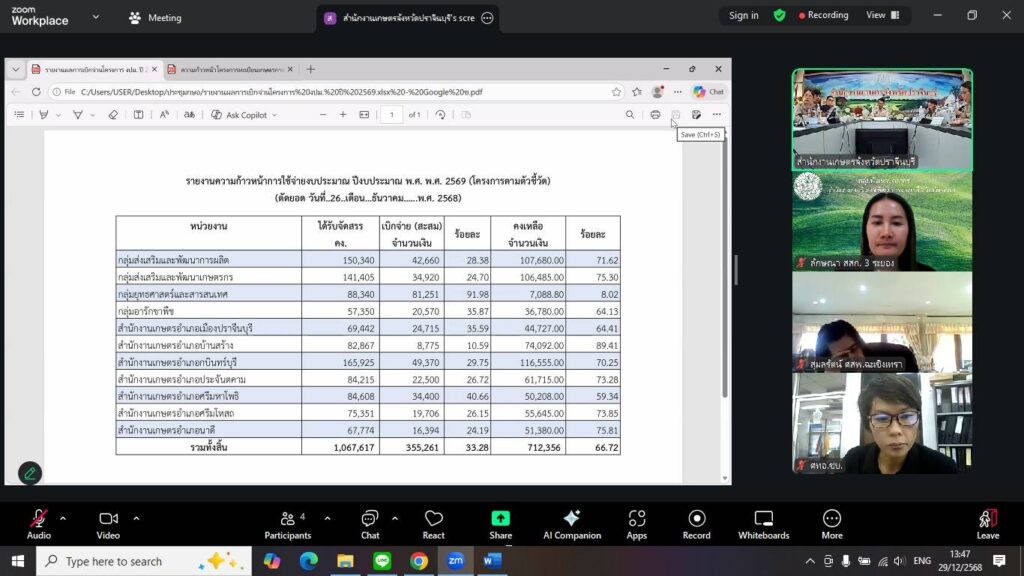The height and width of the screenshot is (576, 1024).
Task: Open the Zoom Apps panel
Action: point(637,523)
